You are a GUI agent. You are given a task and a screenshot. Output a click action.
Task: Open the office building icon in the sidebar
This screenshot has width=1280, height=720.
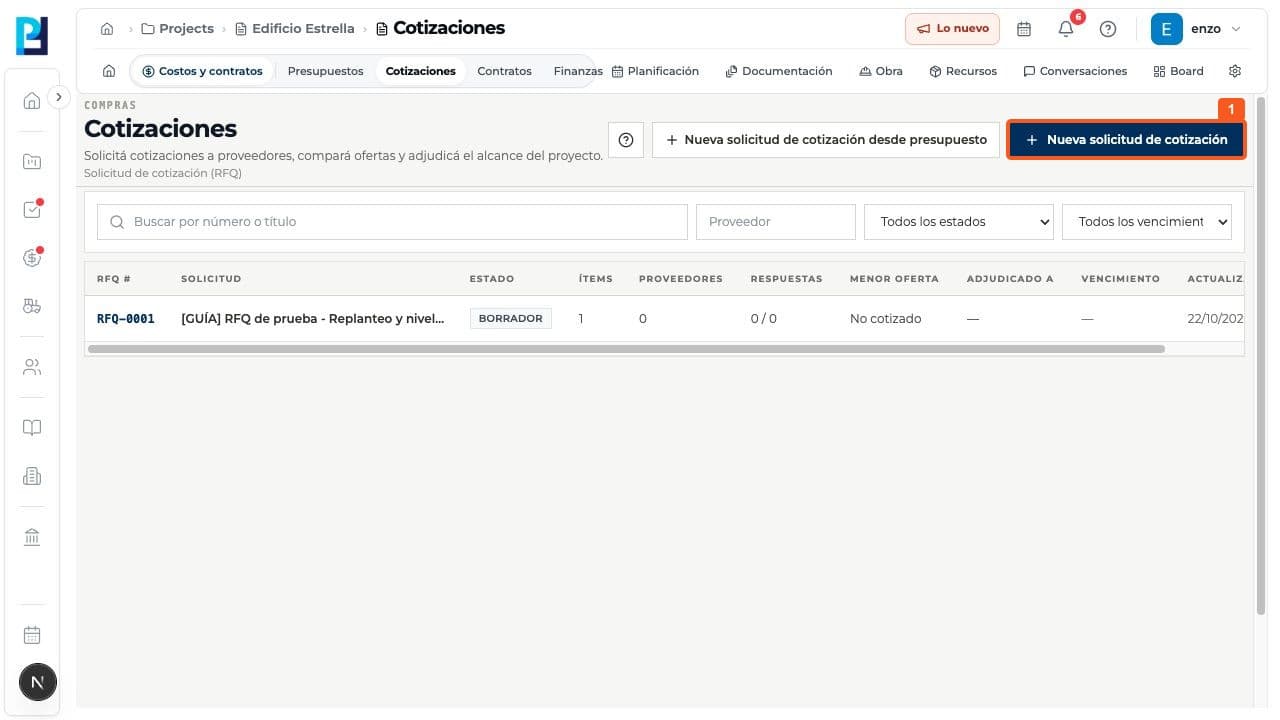(x=32, y=477)
